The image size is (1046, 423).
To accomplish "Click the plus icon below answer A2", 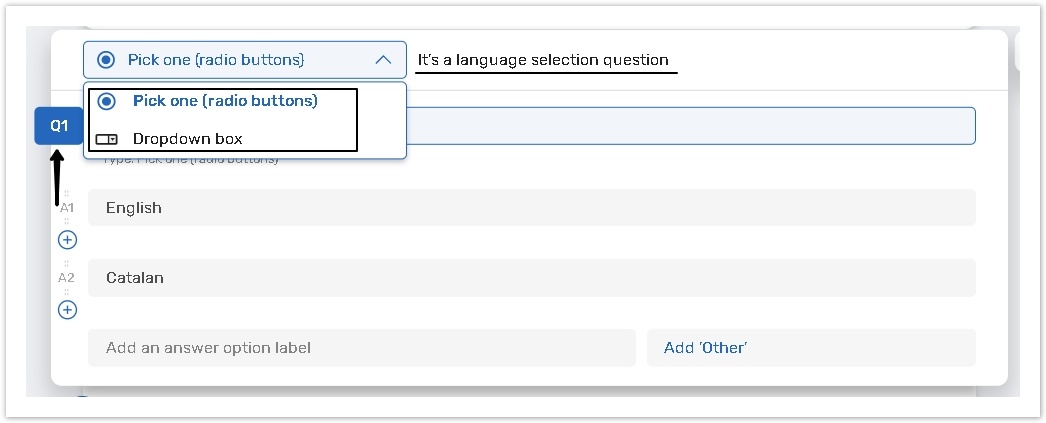I will 67,310.
